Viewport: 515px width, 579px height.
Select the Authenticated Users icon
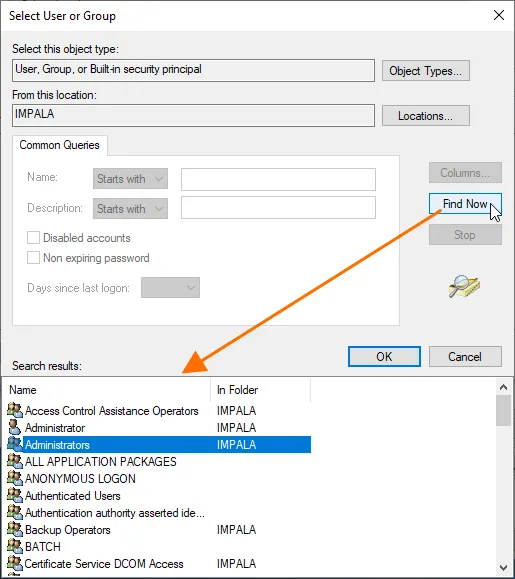tap(15, 495)
